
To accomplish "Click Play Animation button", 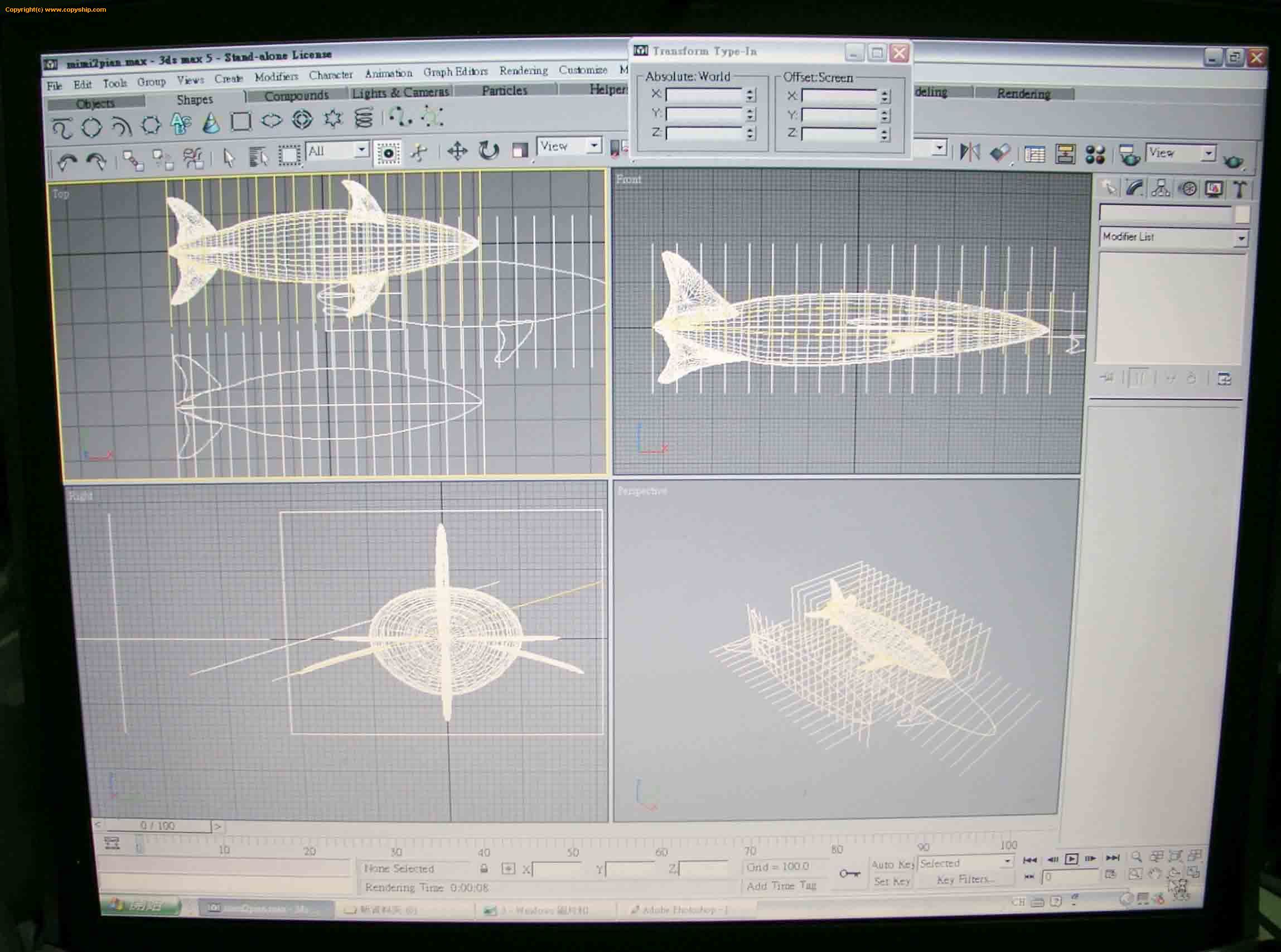I will 1071,859.
